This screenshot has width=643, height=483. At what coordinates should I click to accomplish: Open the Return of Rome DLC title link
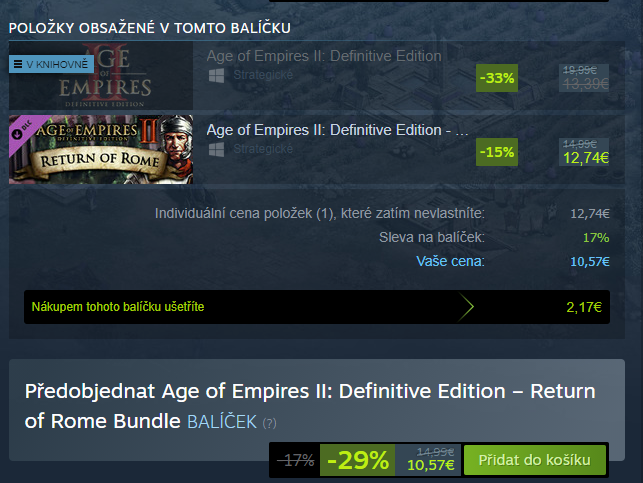pos(337,129)
